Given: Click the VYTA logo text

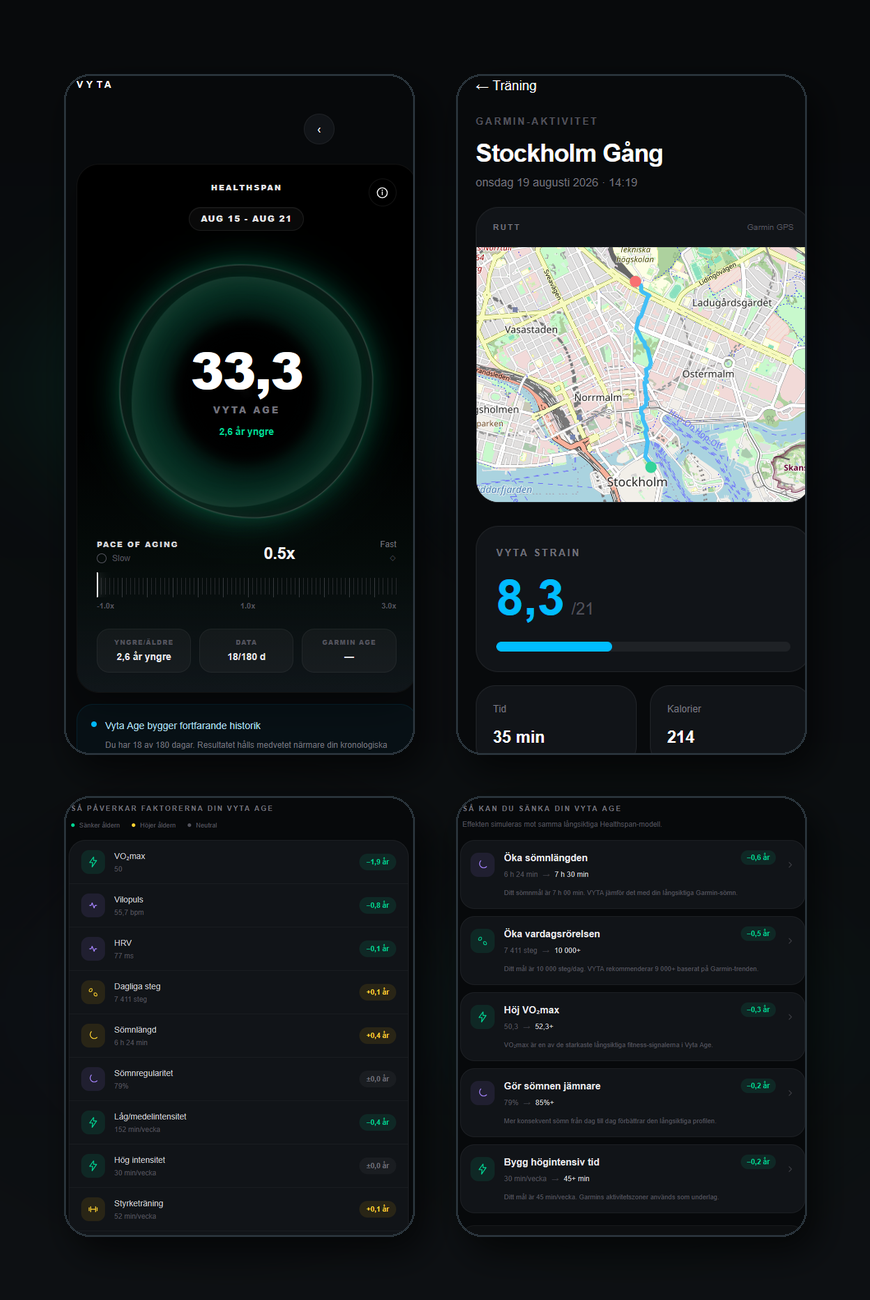Looking at the screenshot, I should coord(95,84).
